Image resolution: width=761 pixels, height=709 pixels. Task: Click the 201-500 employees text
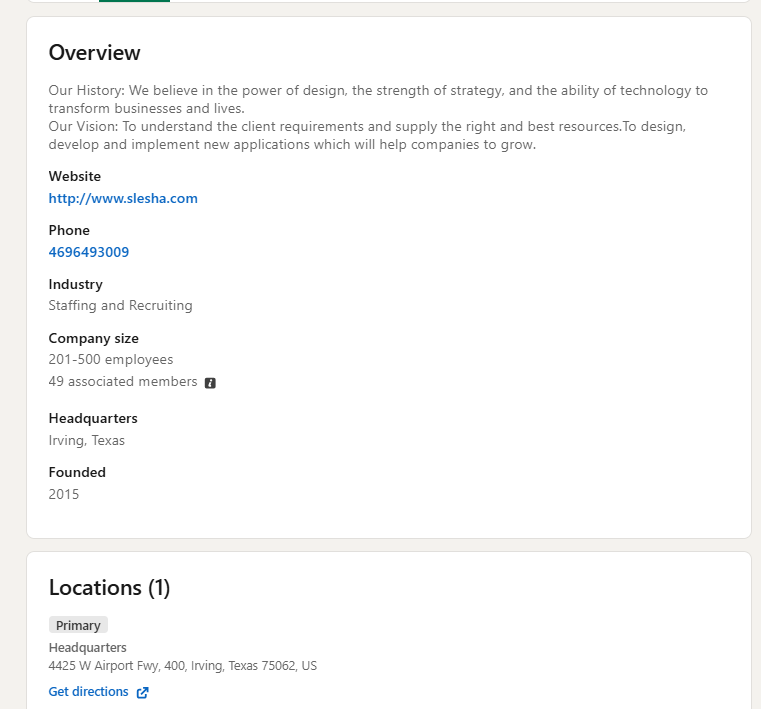click(111, 360)
